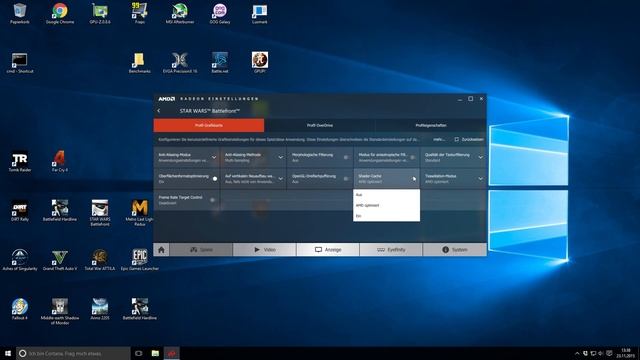
Task: Switch to the Profil OverDrive tab
Action: 320,125
